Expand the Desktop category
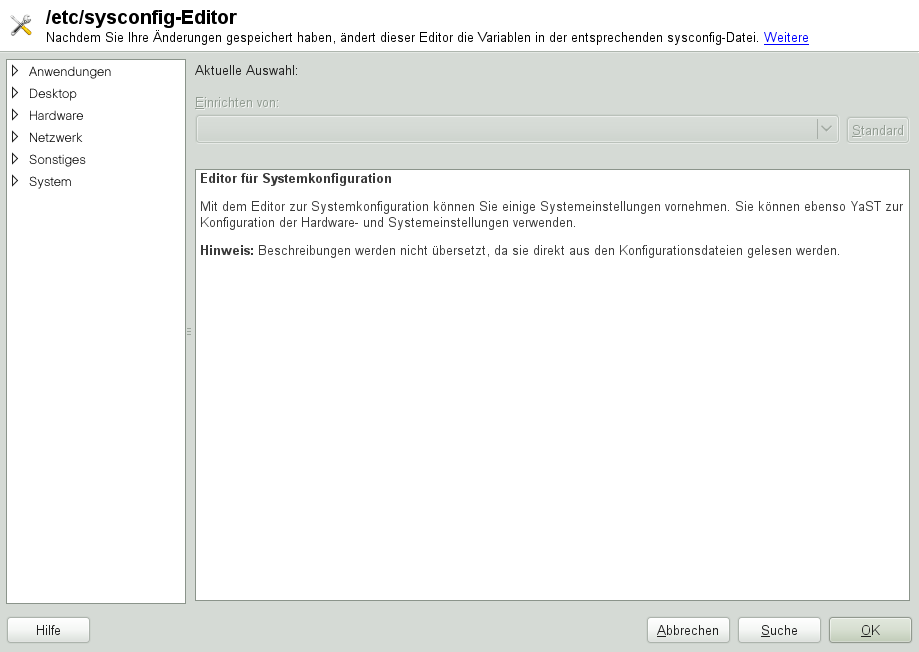This screenshot has width=919, height=652. (x=14, y=93)
